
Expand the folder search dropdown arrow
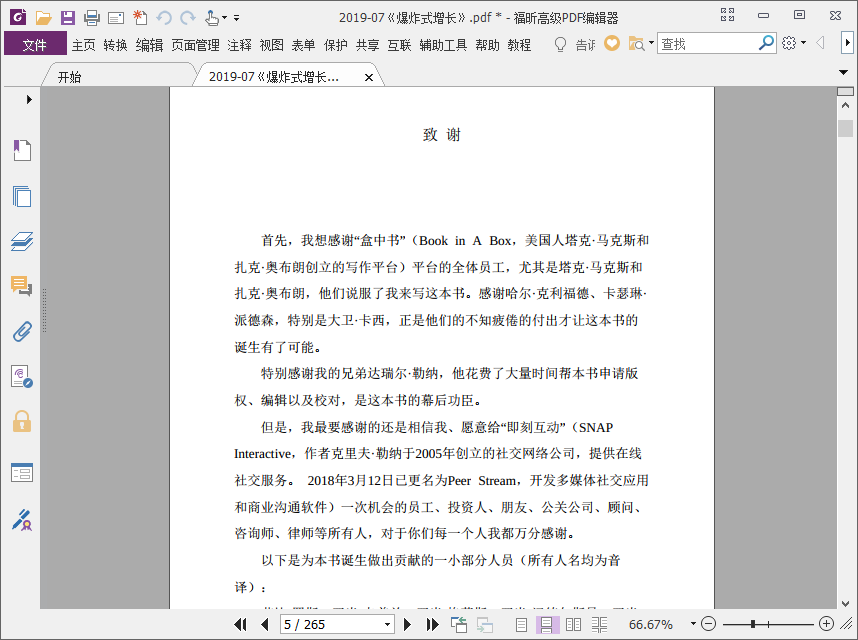click(651, 42)
